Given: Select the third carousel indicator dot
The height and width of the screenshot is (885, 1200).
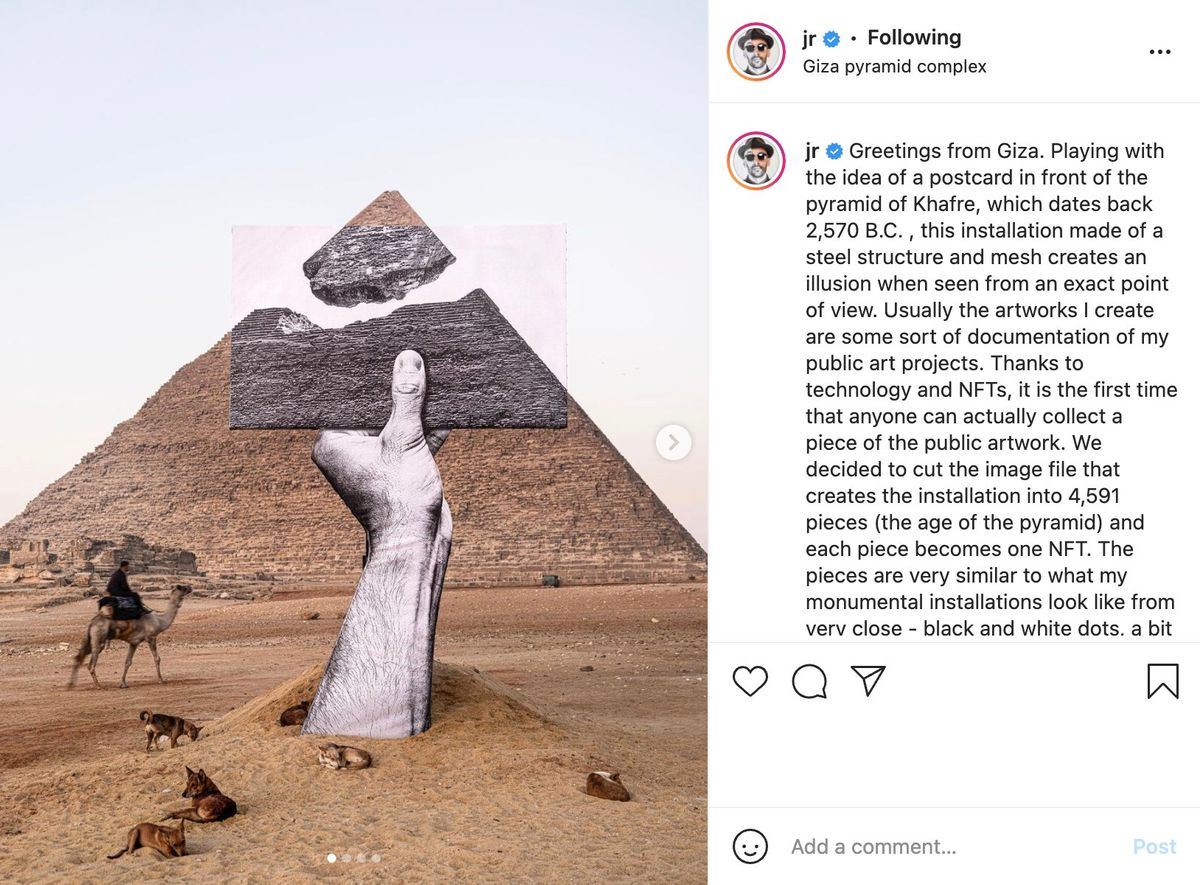Looking at the screenshot, I should point(361,858).
